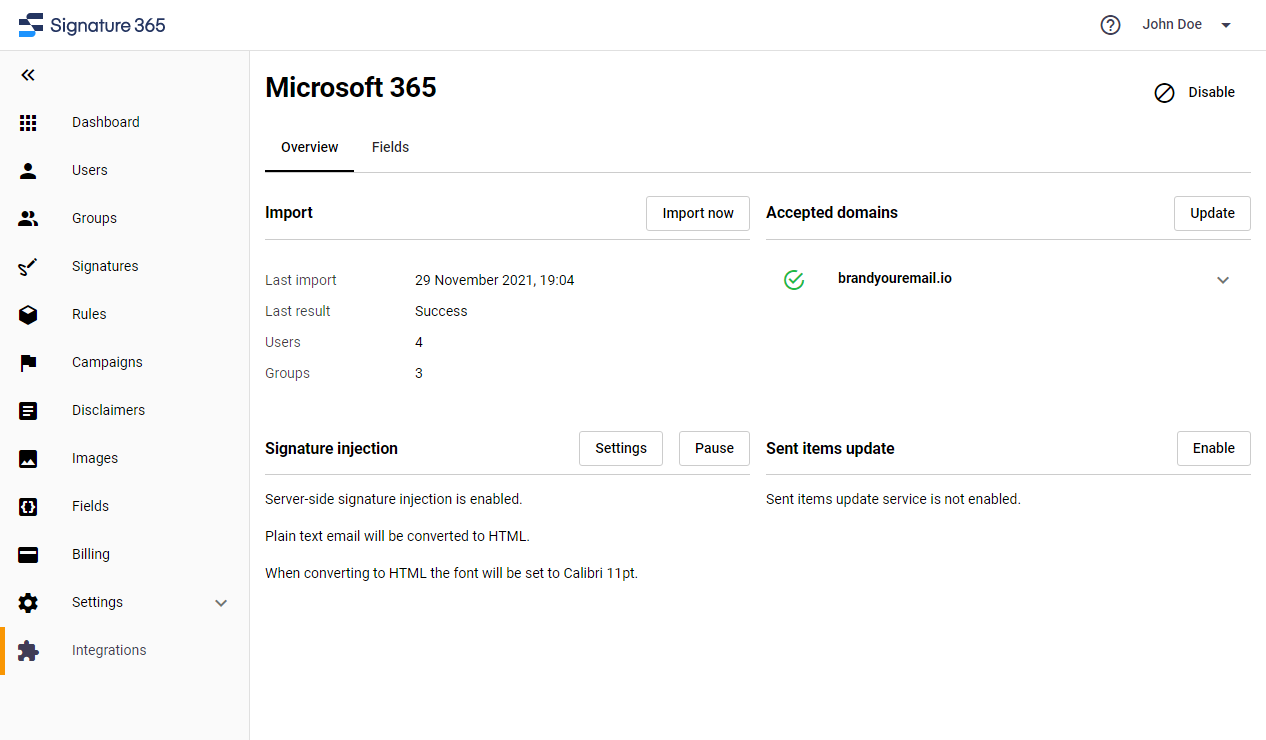Expand brandyouremail.io domain details chevron
The width and height of the screenshot is (1266, 740).
[x=1222, y=280]
